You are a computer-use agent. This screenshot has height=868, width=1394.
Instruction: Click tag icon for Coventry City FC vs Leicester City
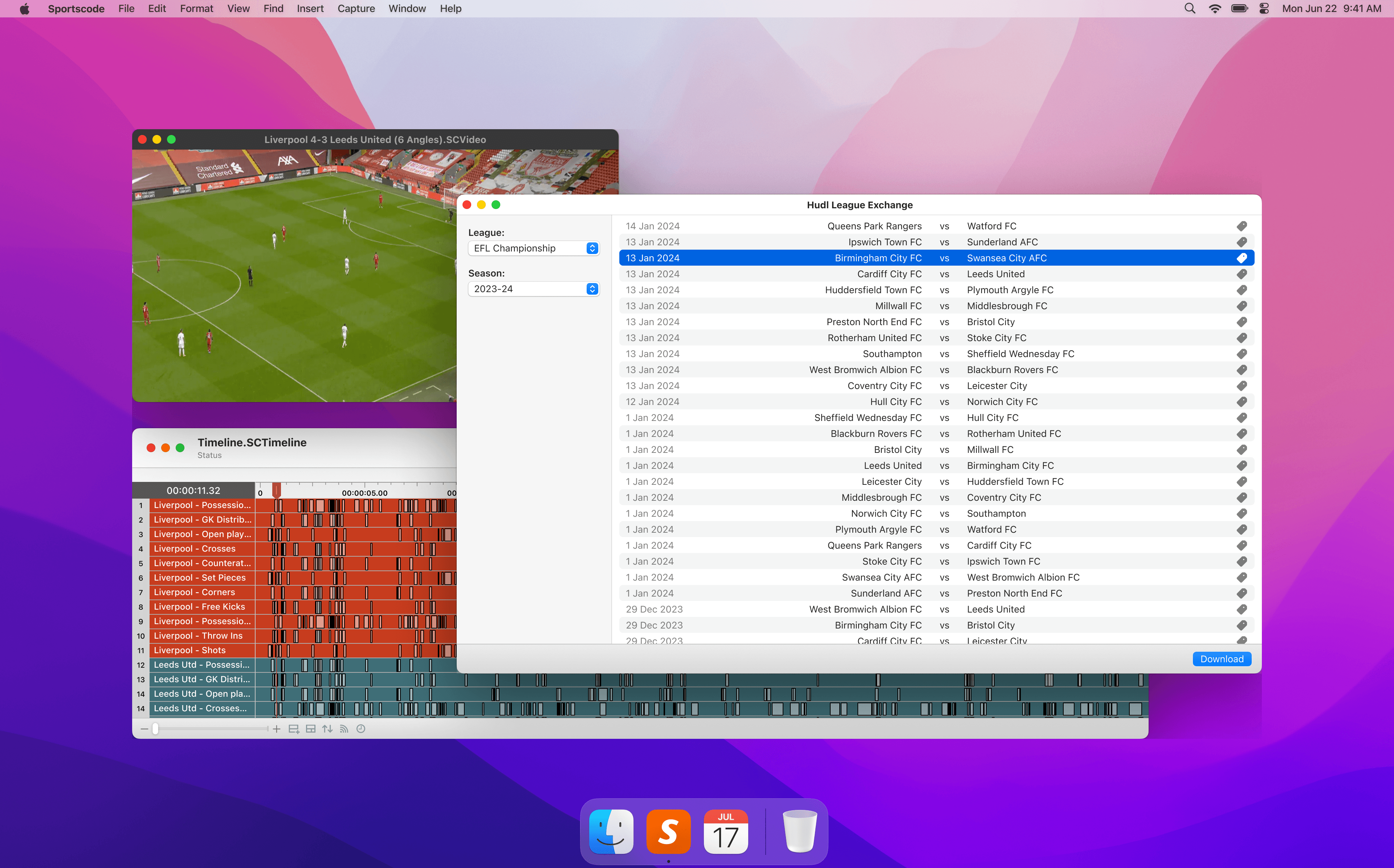pyautogui.click(x=1241, y=386)
